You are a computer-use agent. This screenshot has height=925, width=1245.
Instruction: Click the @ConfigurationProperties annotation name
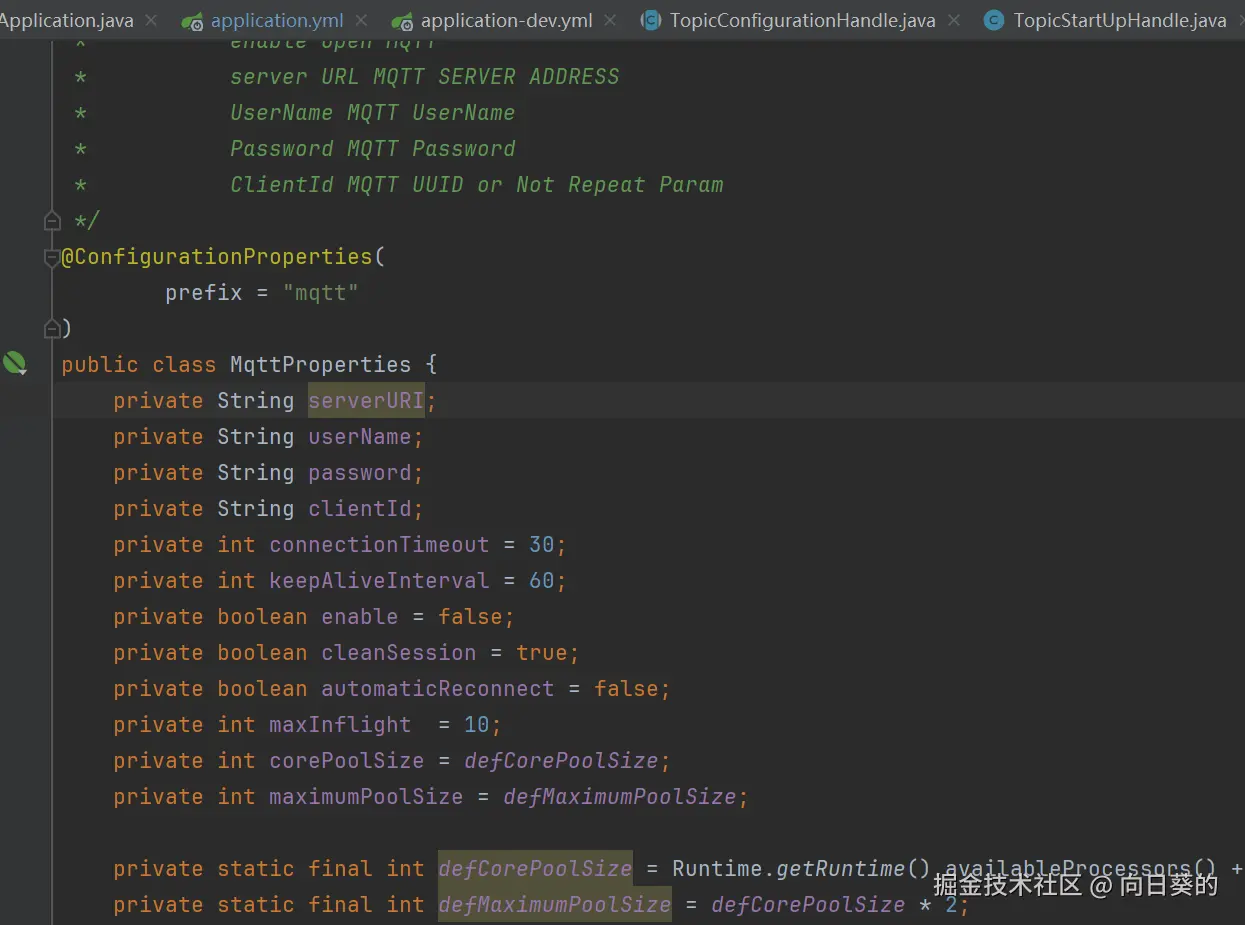[217, 257]
